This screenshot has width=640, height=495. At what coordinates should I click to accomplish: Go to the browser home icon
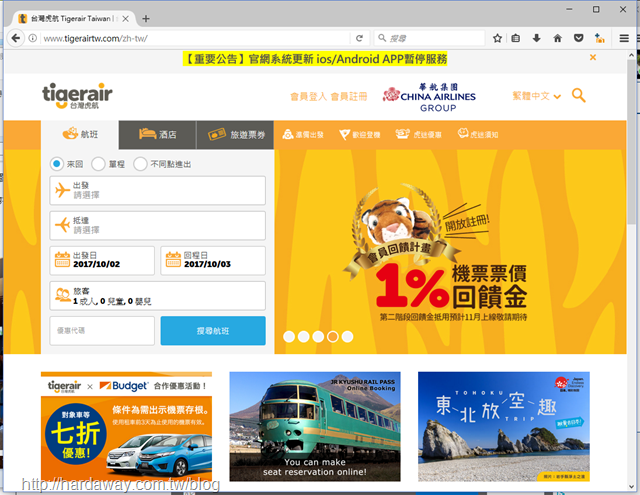[x=558, y=38]
